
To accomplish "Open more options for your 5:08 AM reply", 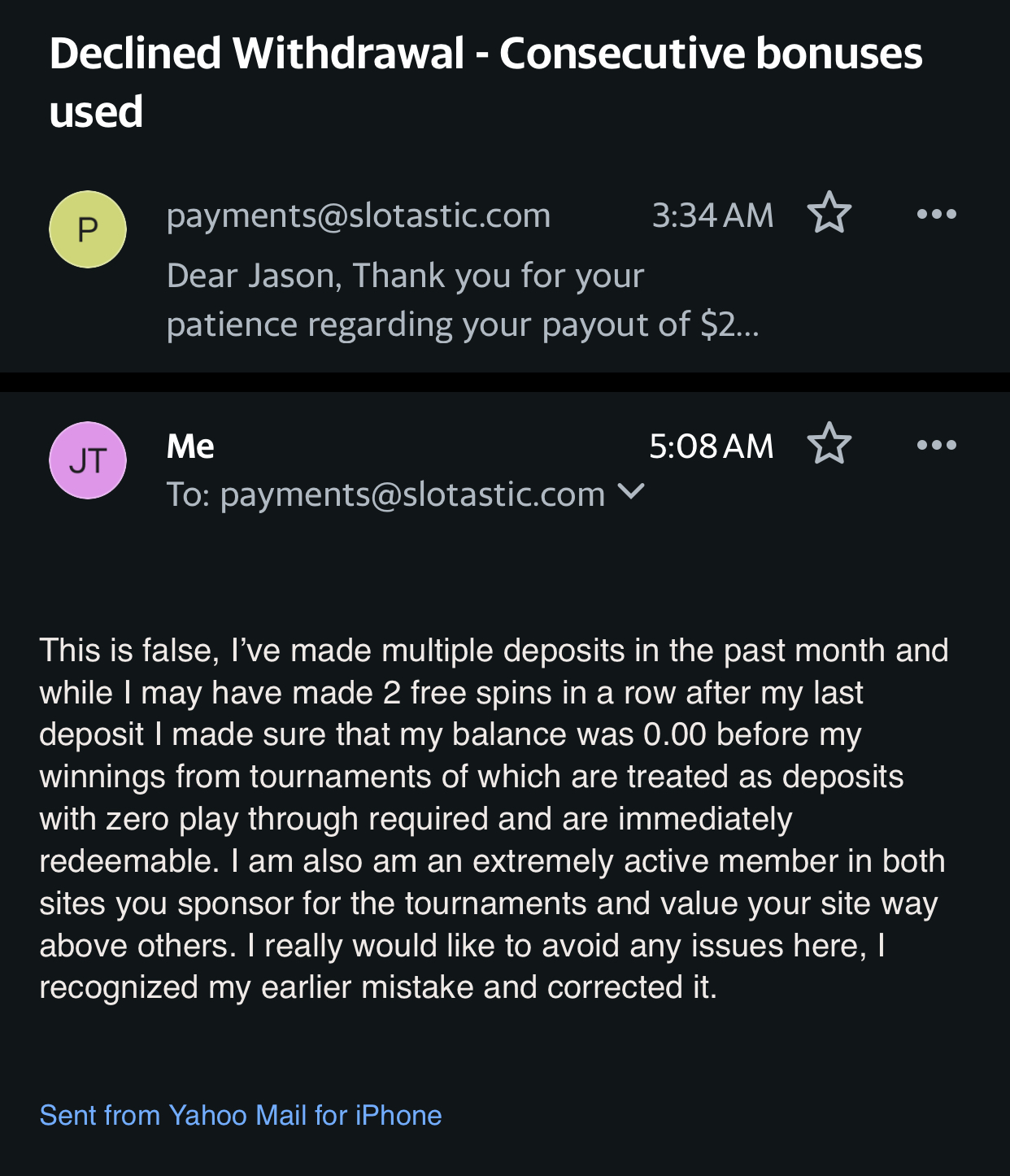I will [936, 445].
